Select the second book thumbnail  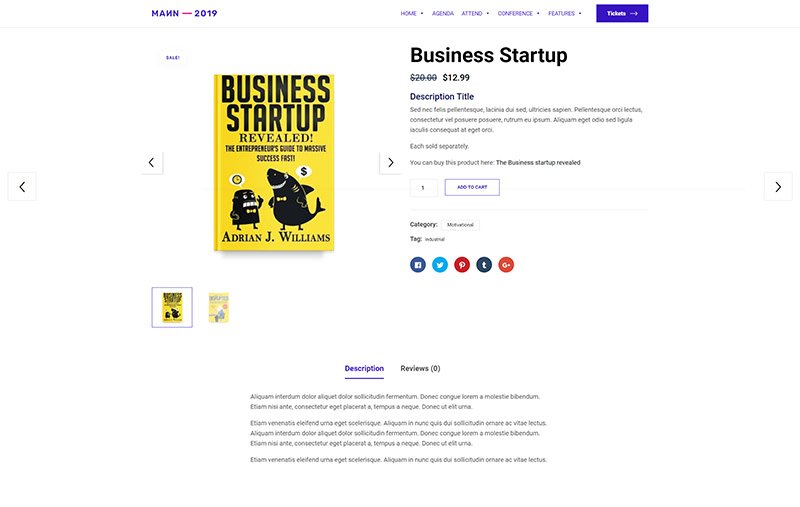[x=219, y=308]
